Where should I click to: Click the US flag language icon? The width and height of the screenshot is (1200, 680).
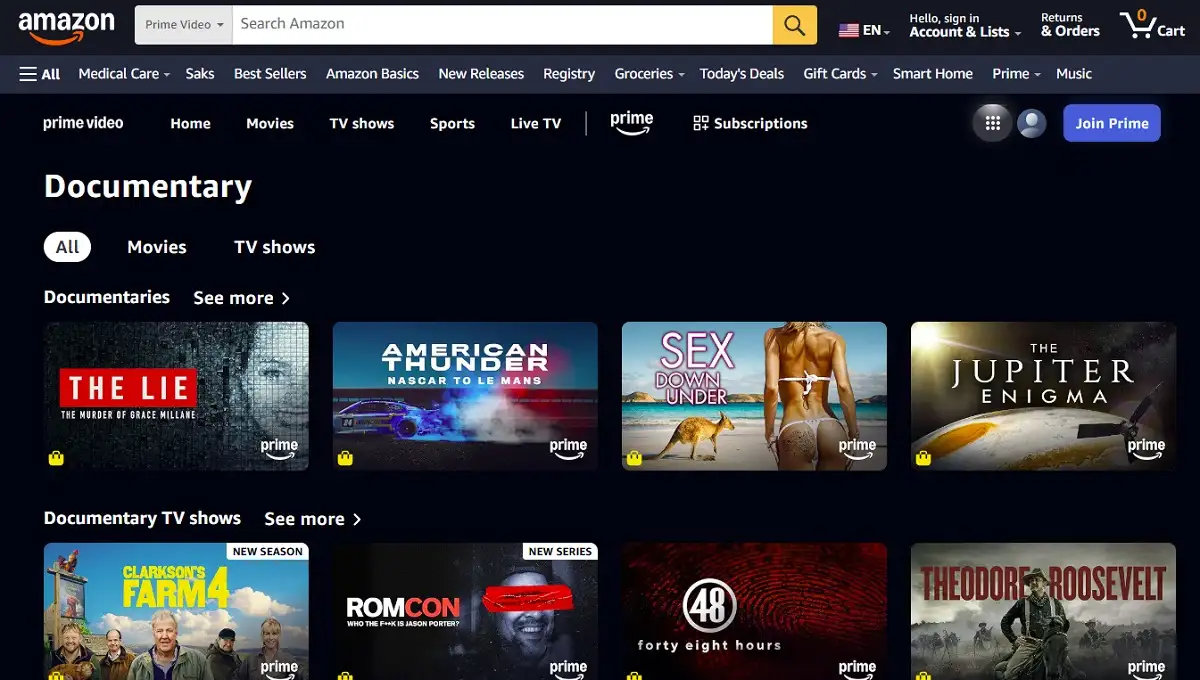click(849, 30)
